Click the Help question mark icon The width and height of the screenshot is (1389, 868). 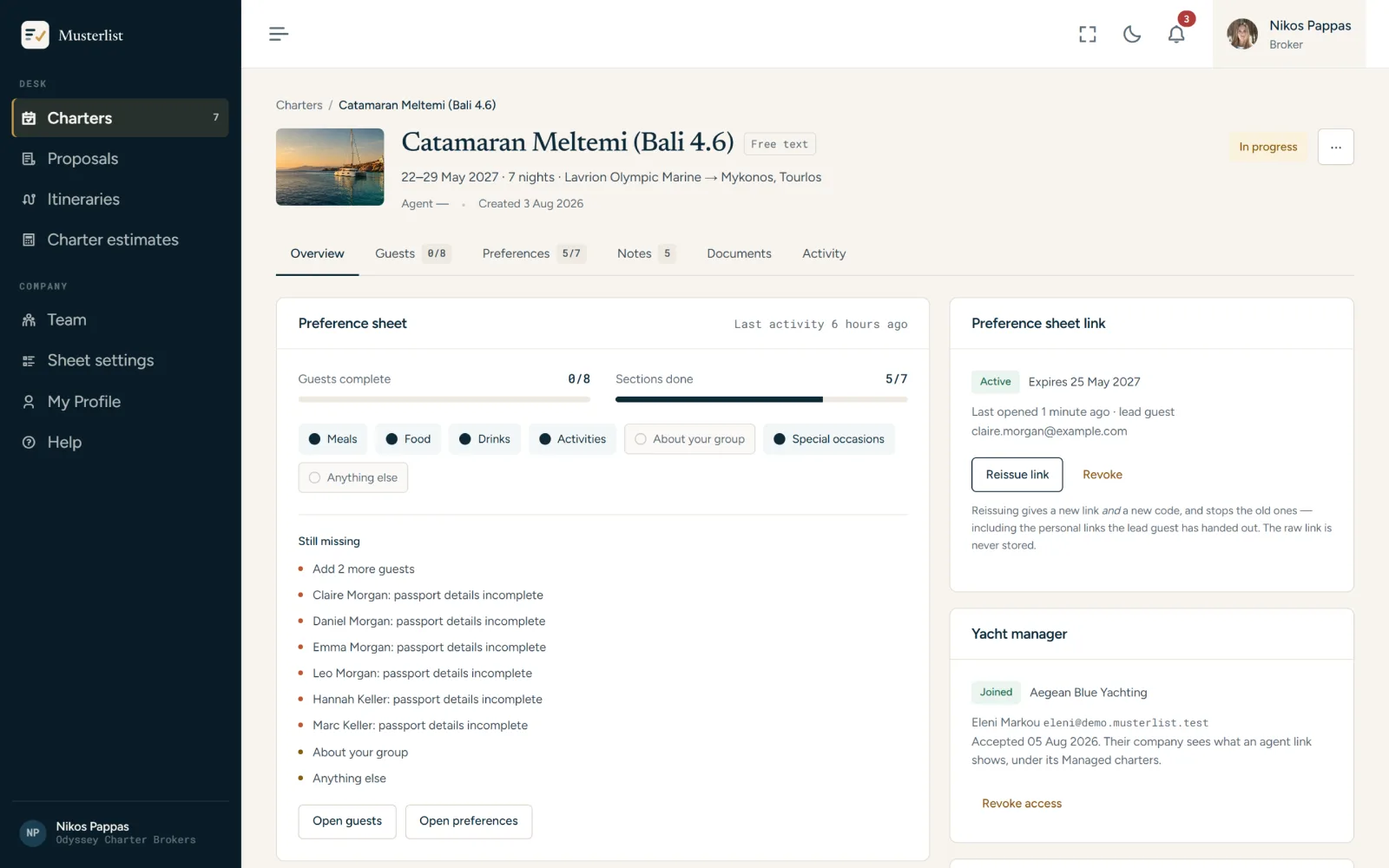point(29,443)
